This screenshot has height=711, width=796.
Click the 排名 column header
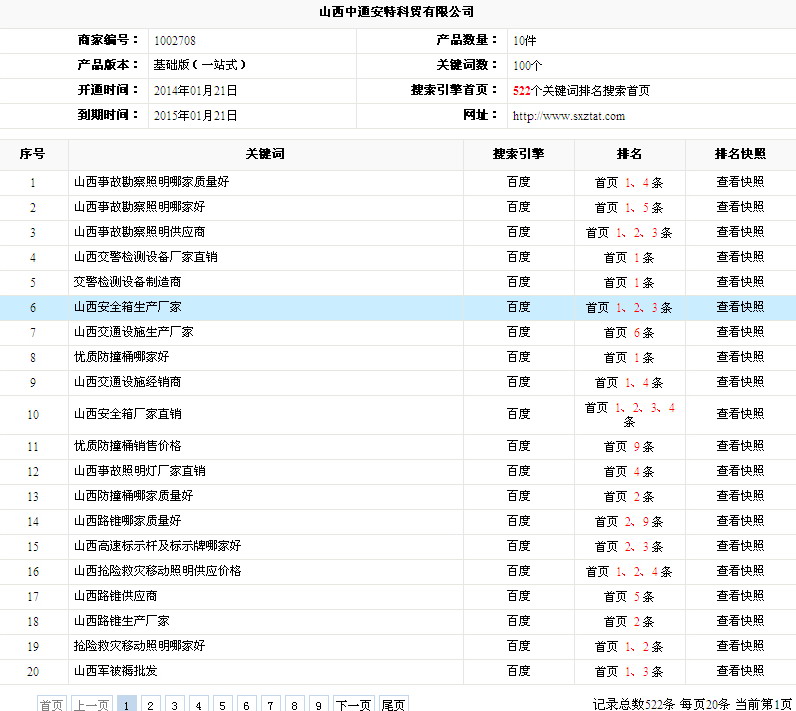click(629, 154)
